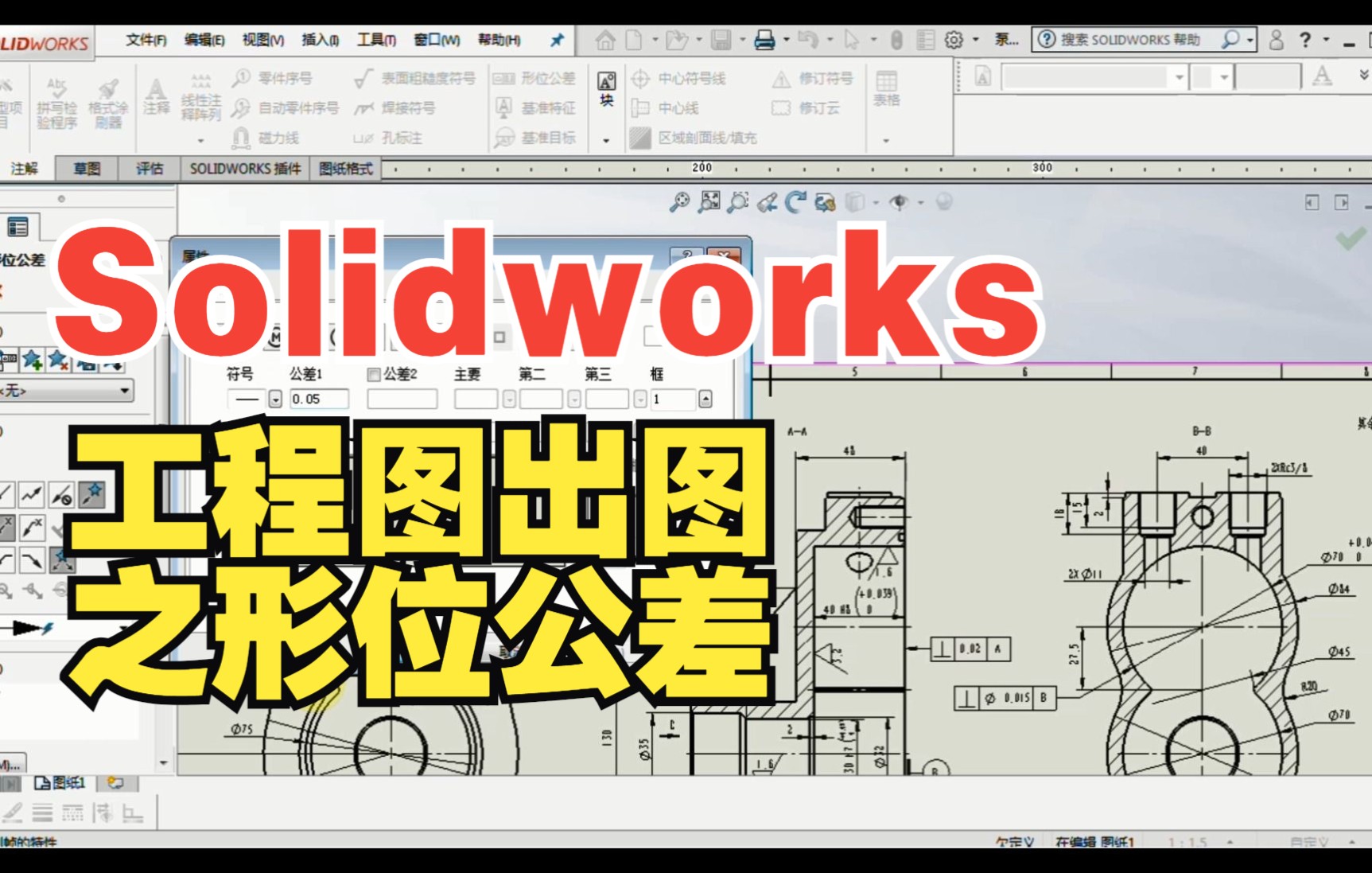Open the font name dropdown in formatting bar

pyautogui.click(x=1180, y=77)
